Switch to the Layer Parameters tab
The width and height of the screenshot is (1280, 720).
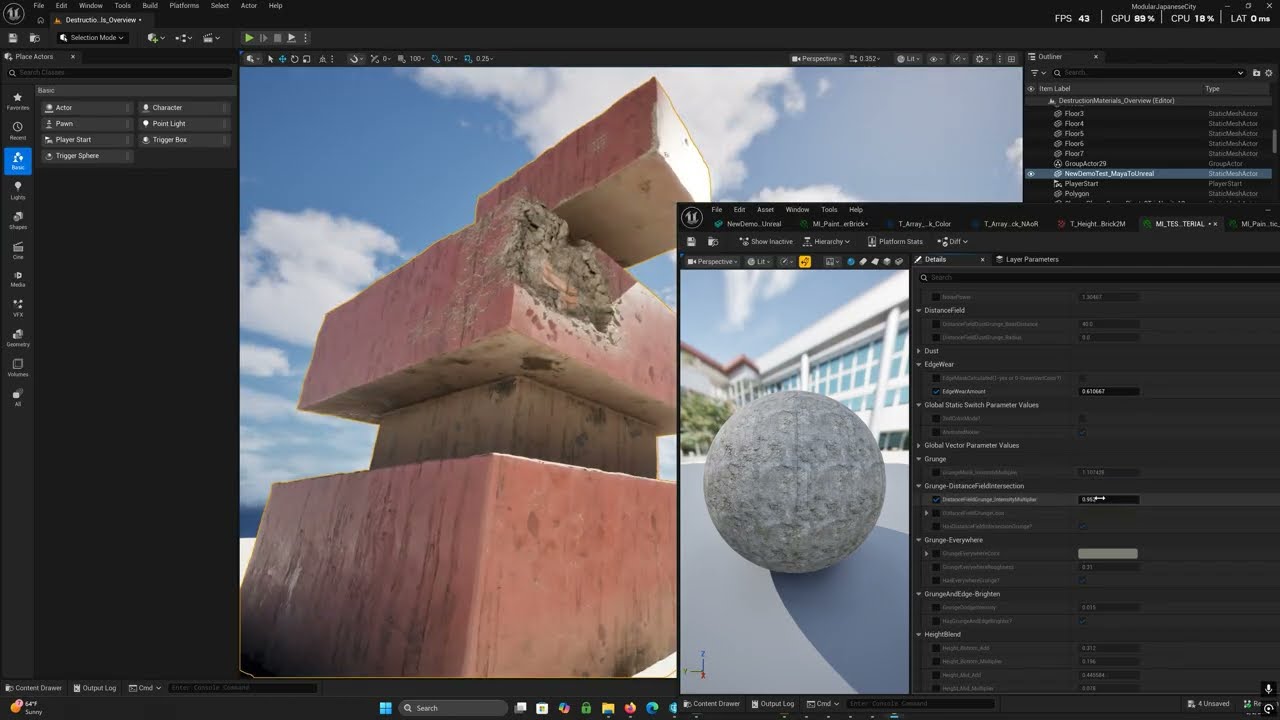point(1027,259)
